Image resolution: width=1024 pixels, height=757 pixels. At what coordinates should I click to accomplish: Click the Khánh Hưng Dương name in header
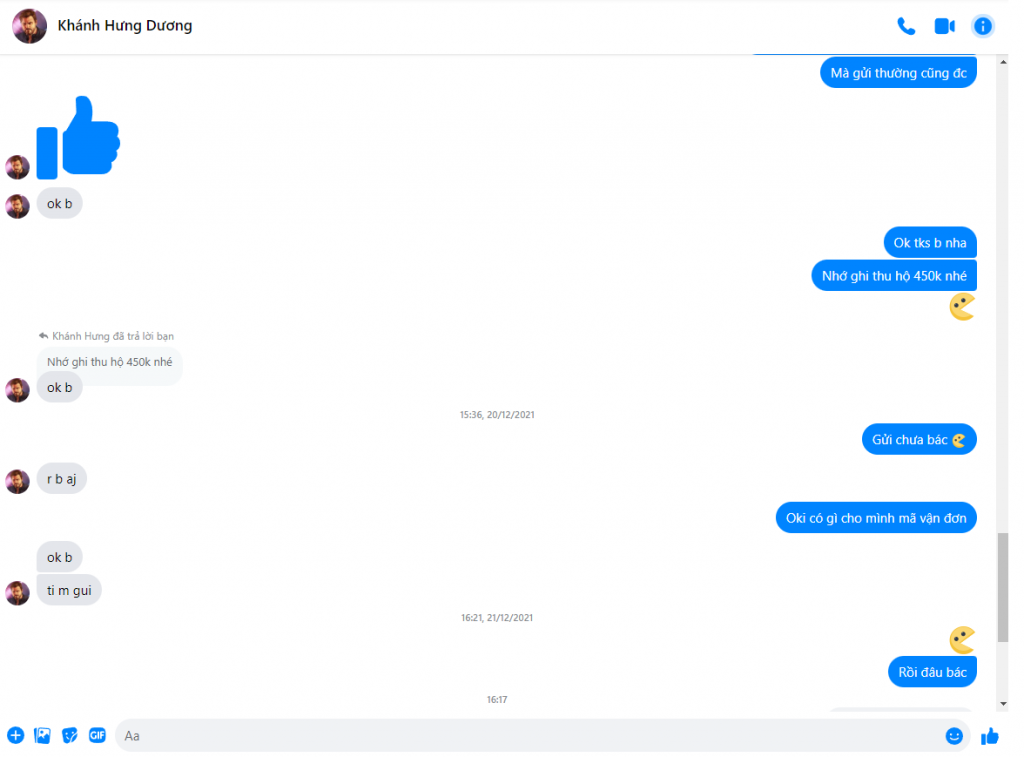(x=125, y=25)
